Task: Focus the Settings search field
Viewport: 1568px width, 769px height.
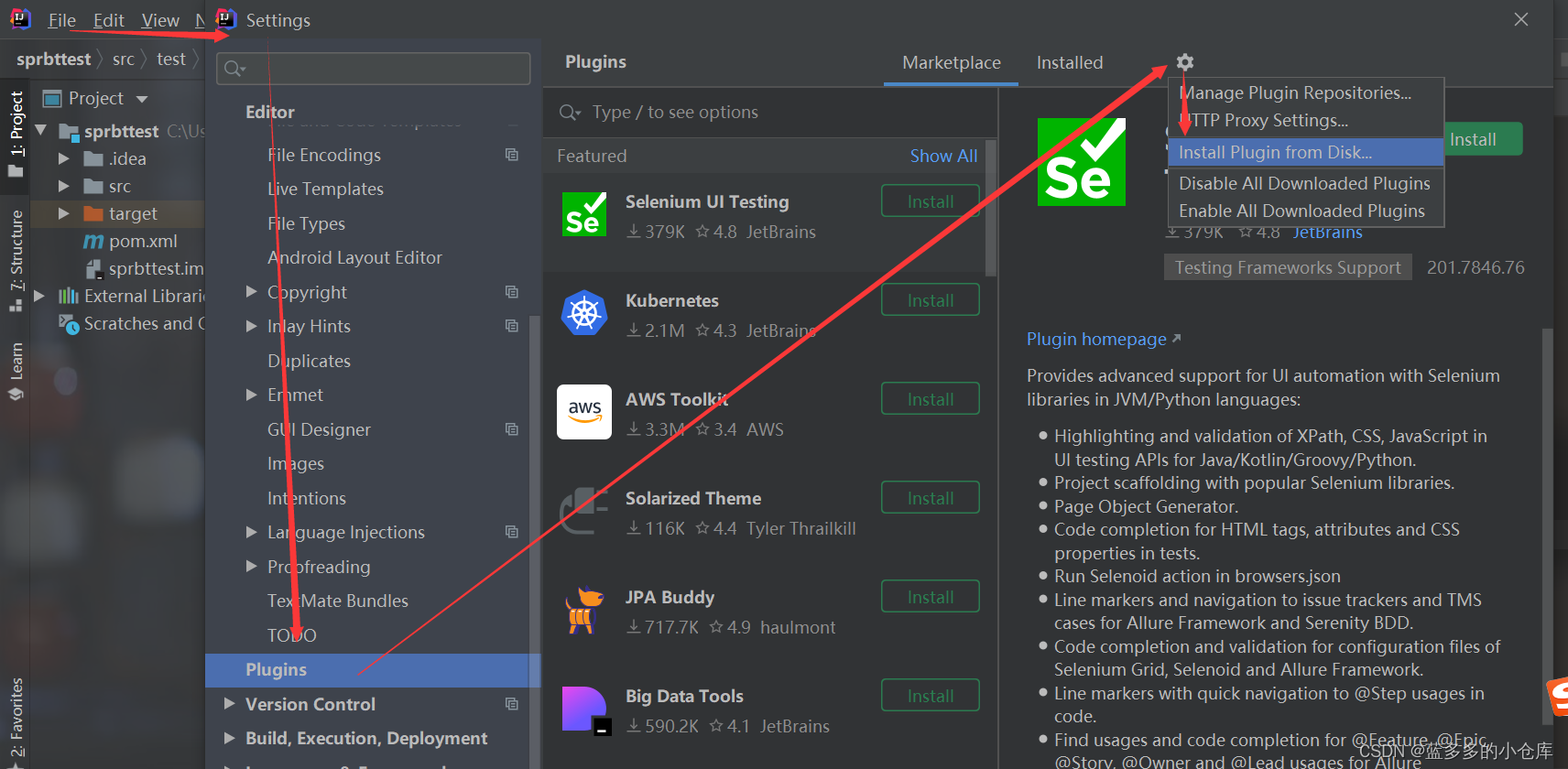Action: (x=374, y=69)
